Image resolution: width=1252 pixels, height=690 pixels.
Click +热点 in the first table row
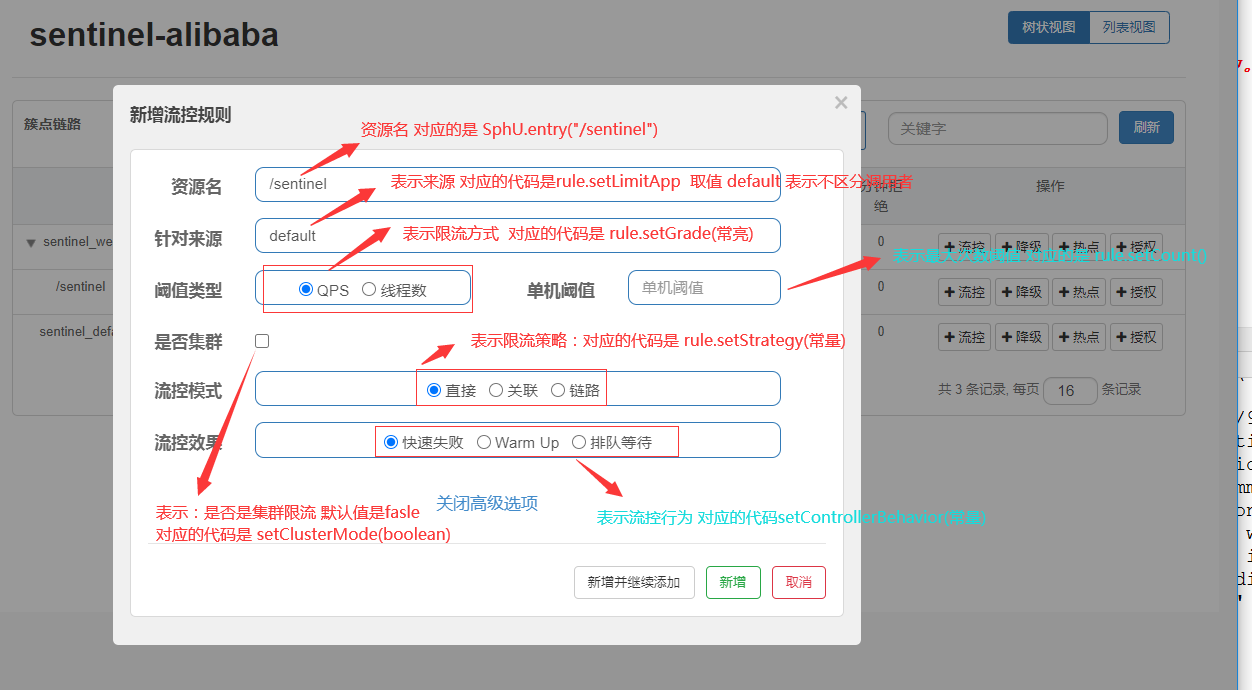coord(1078,247)
